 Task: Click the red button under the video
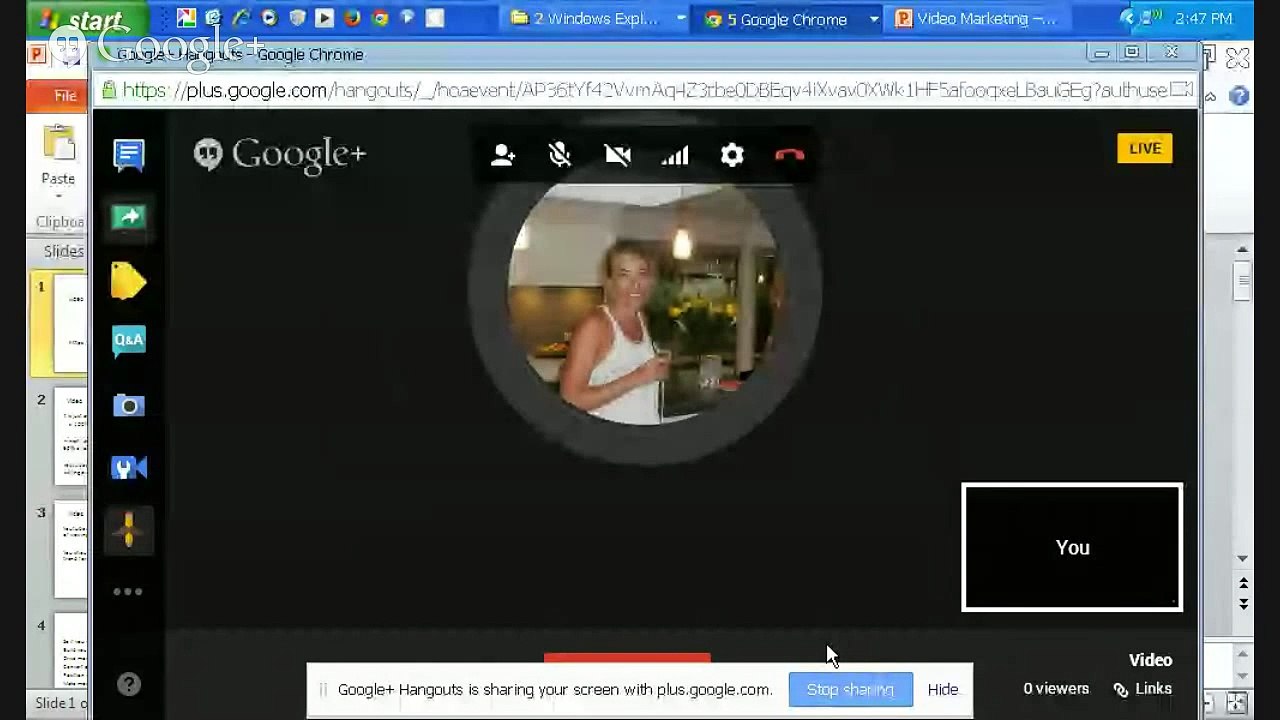click(x=627, y=658)
